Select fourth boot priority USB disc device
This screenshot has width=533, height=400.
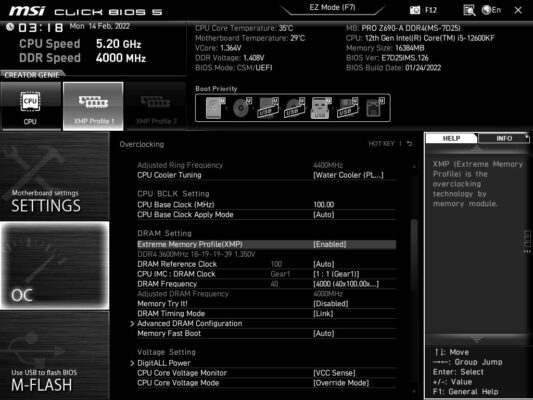pyautogui.click(x=295, y=108)
